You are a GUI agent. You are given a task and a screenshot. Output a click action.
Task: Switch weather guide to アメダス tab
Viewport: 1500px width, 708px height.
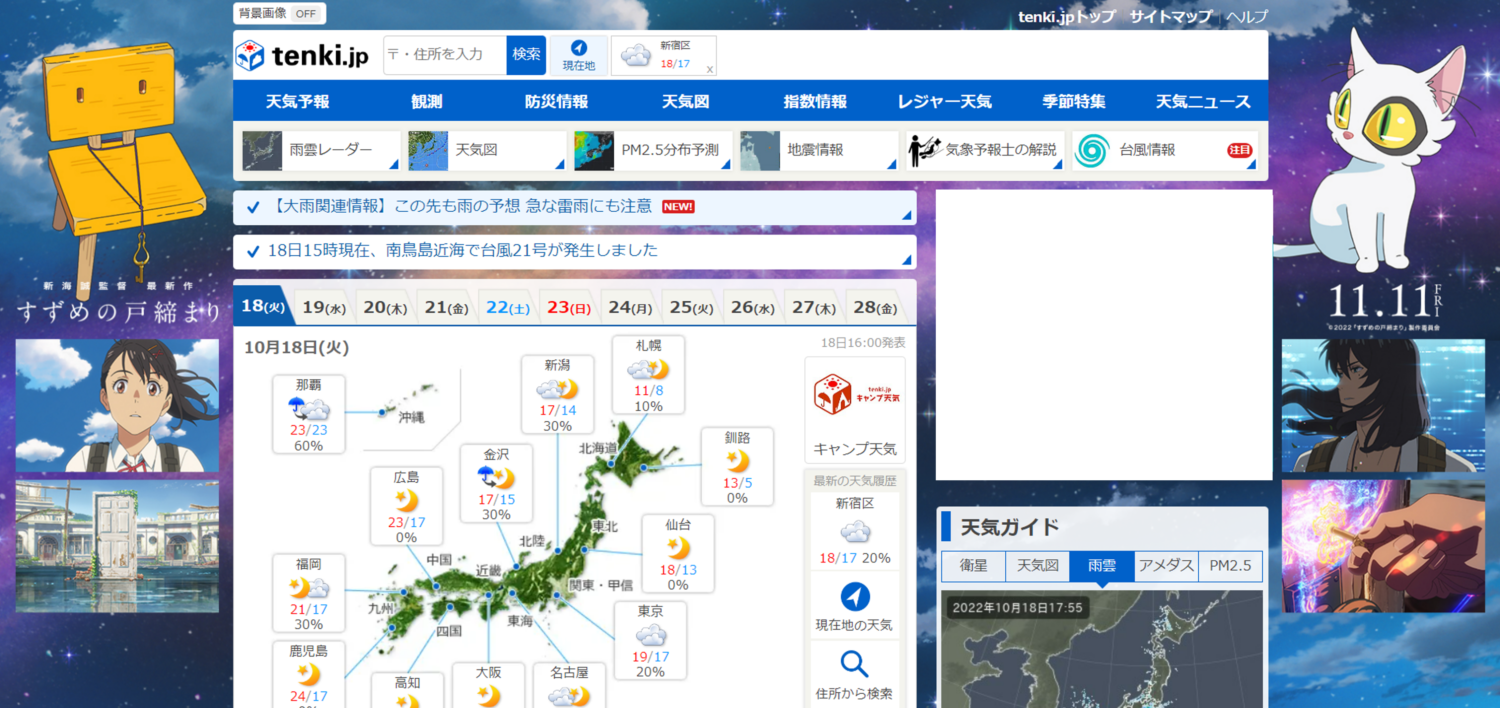1166,566
